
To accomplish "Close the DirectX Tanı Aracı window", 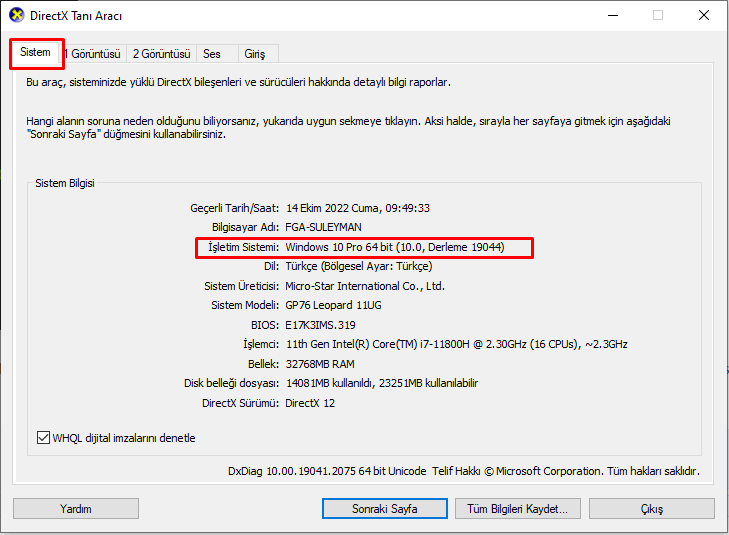I will (703, 15).
